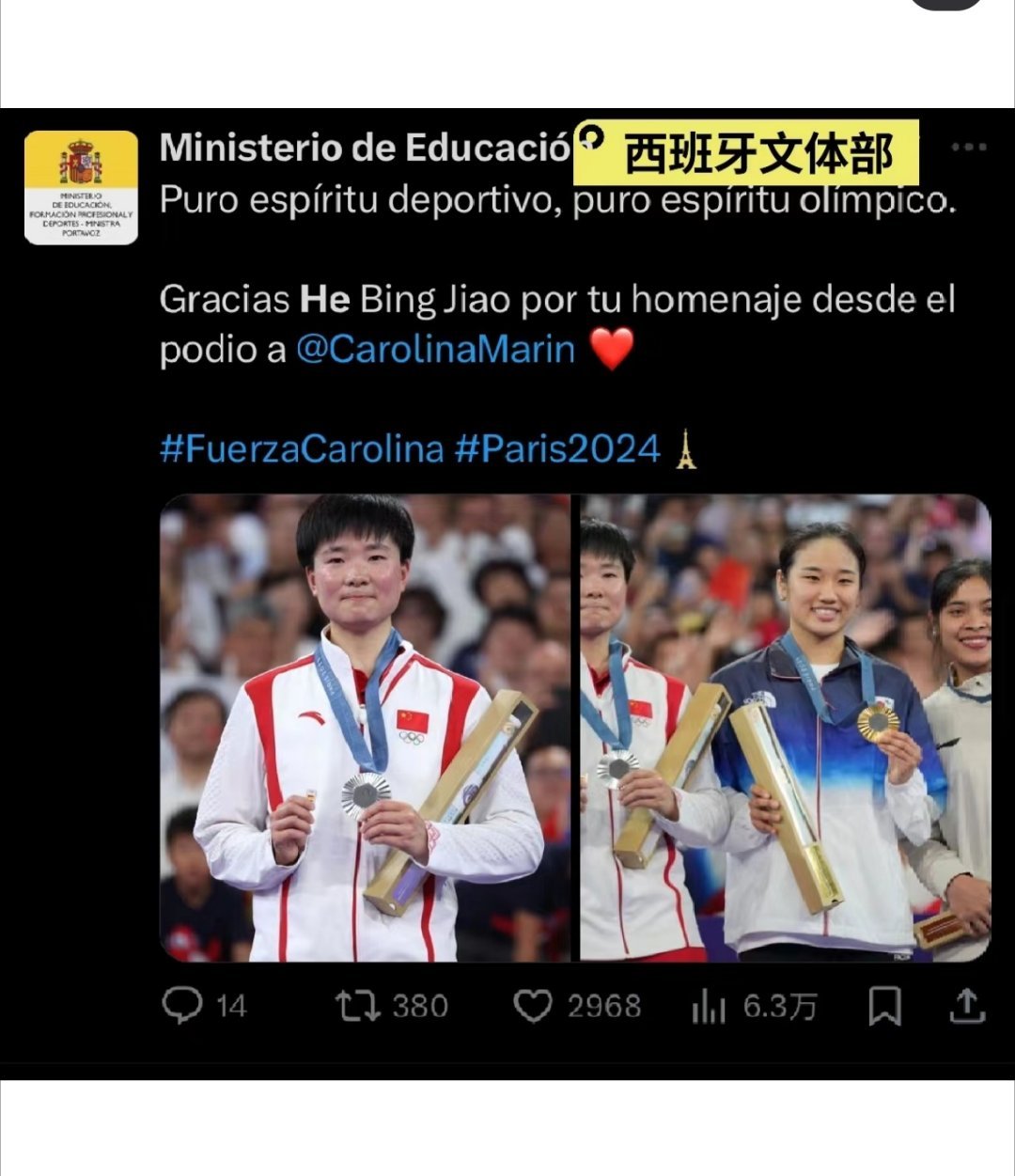This screenshot has height=1176, width=1015.
Task: Open the Ministerio de Educación profile avatar
Action: pos(81,187)
